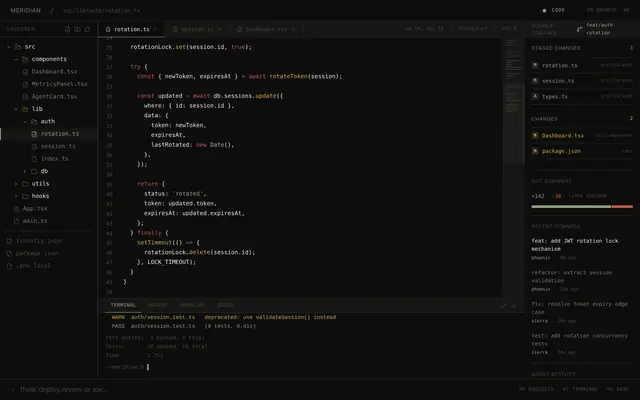Click the file icon on rotation.ts tab
640x400 pixels.
pyautogui.click(x=108, y=29)
